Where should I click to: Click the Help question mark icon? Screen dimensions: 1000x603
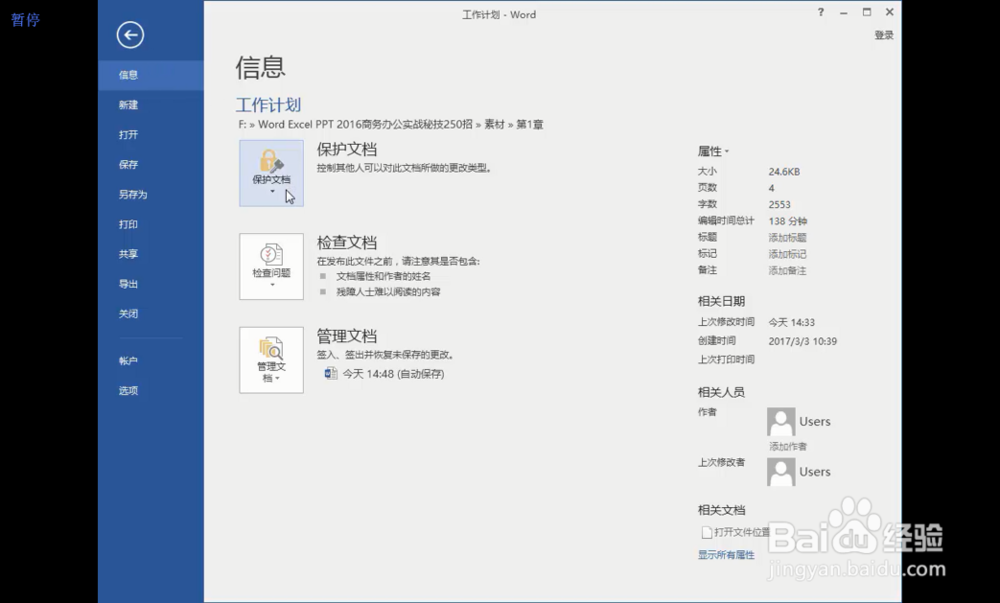click(820, 13)
